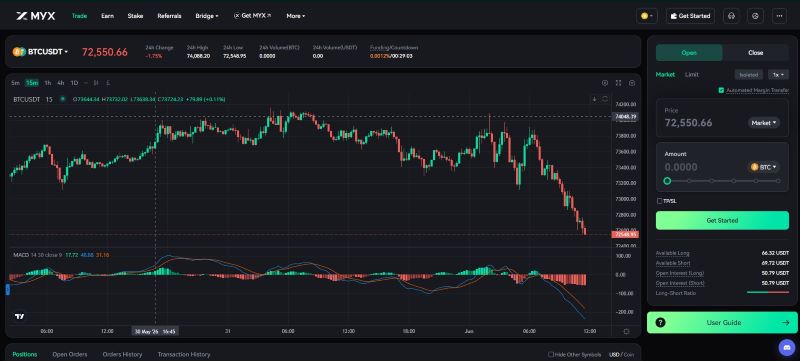Open the Trade page
This screenshot has width=800, height=361.
(80, 16)
